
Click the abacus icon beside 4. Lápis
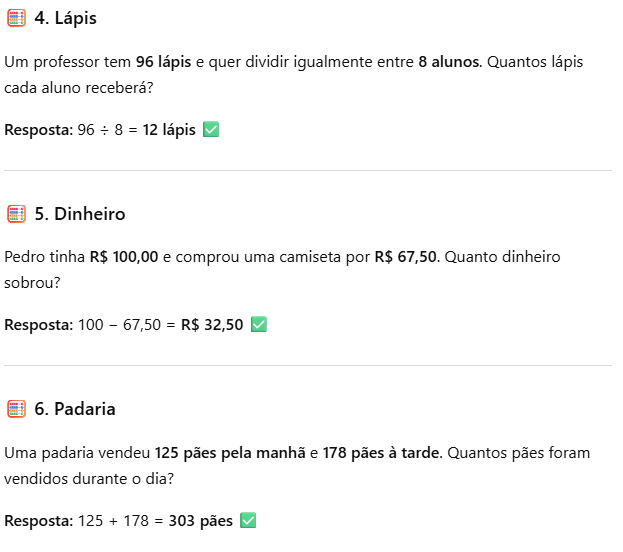coord(16,18)
